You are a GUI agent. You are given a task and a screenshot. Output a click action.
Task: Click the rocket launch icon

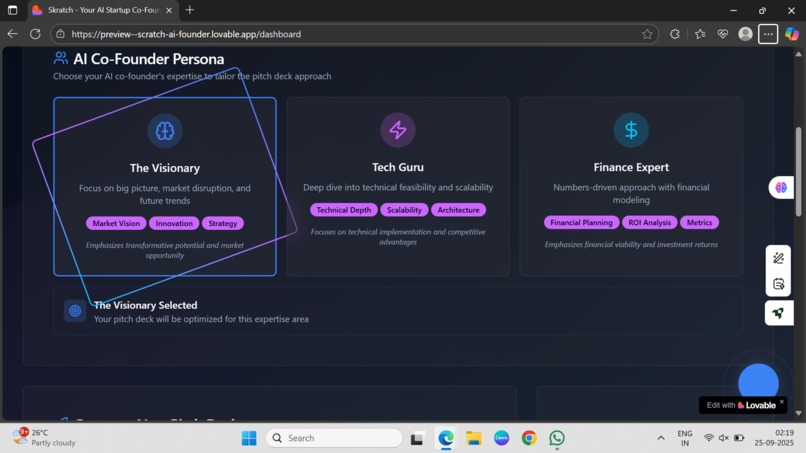pos(778,313)
